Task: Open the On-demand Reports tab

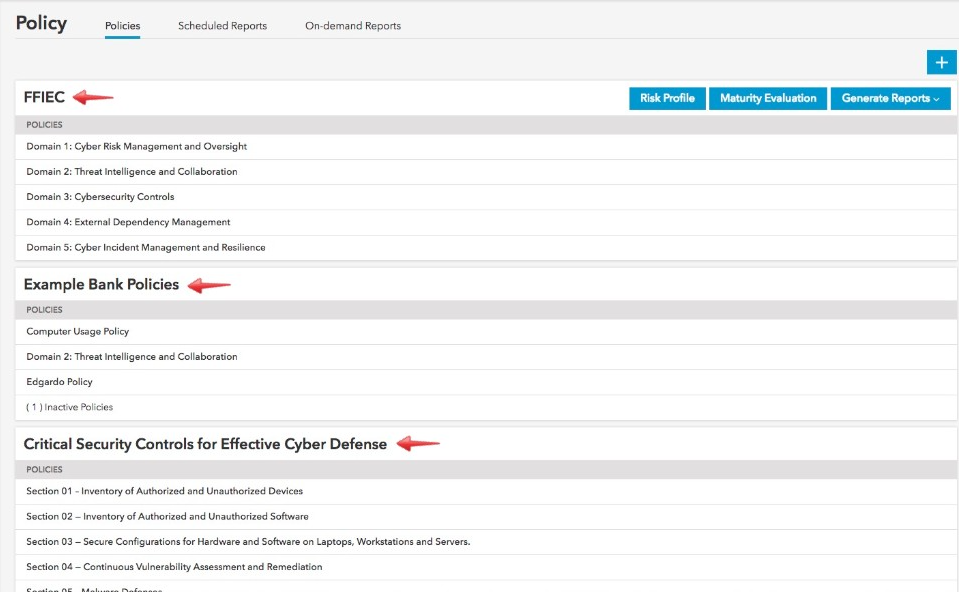Action: pyautogui.click(x=353, y=26)
